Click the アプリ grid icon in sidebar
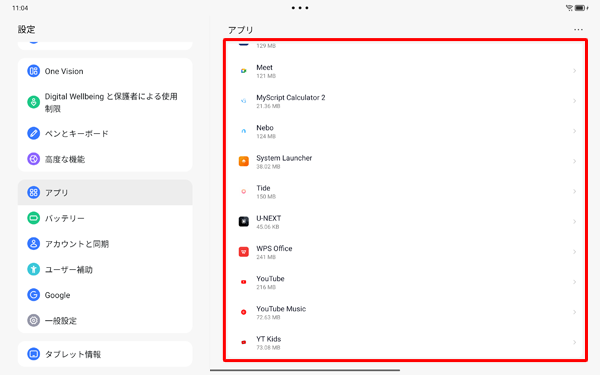 tap(33, 192)
